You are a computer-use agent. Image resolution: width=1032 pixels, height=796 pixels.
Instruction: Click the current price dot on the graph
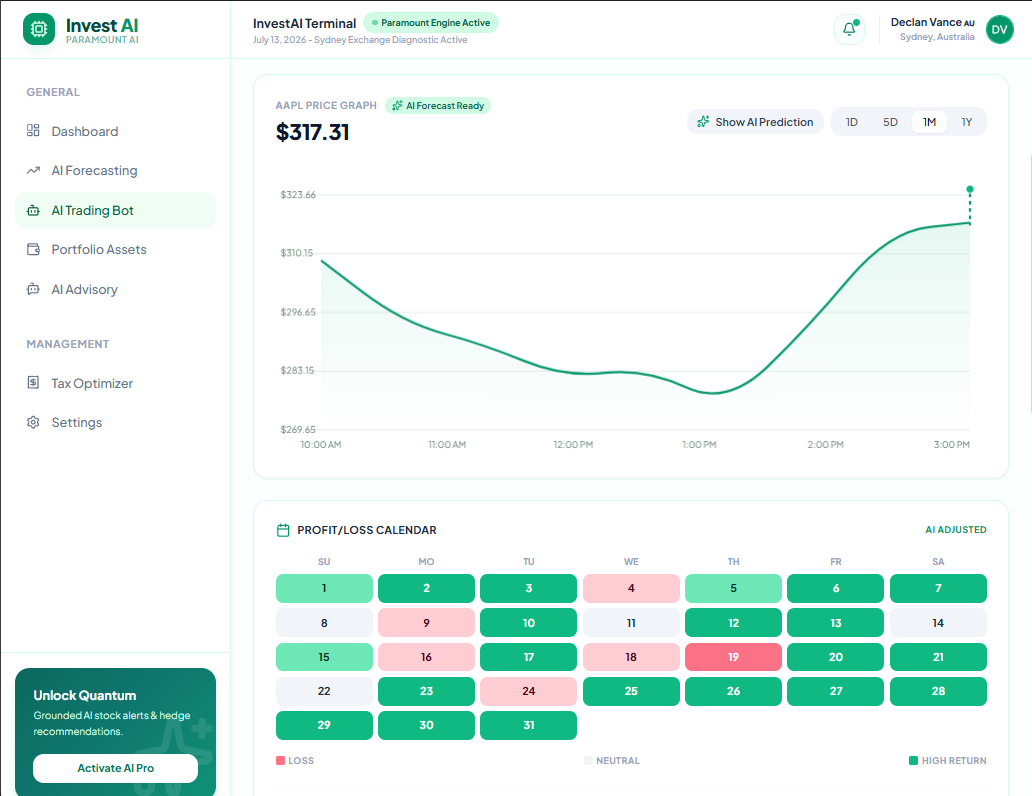coord(969,190)
